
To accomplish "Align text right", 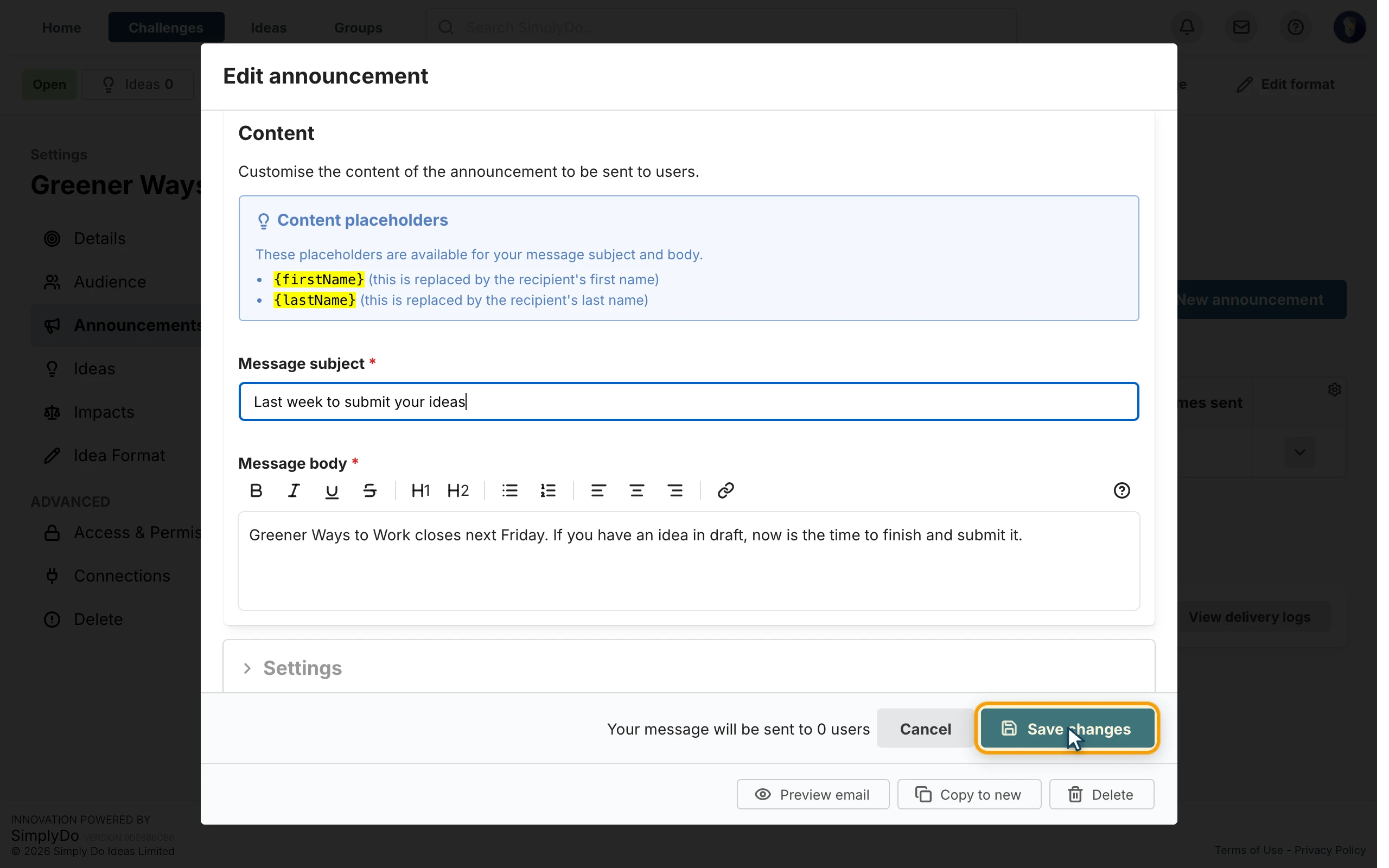I will 675,491.
